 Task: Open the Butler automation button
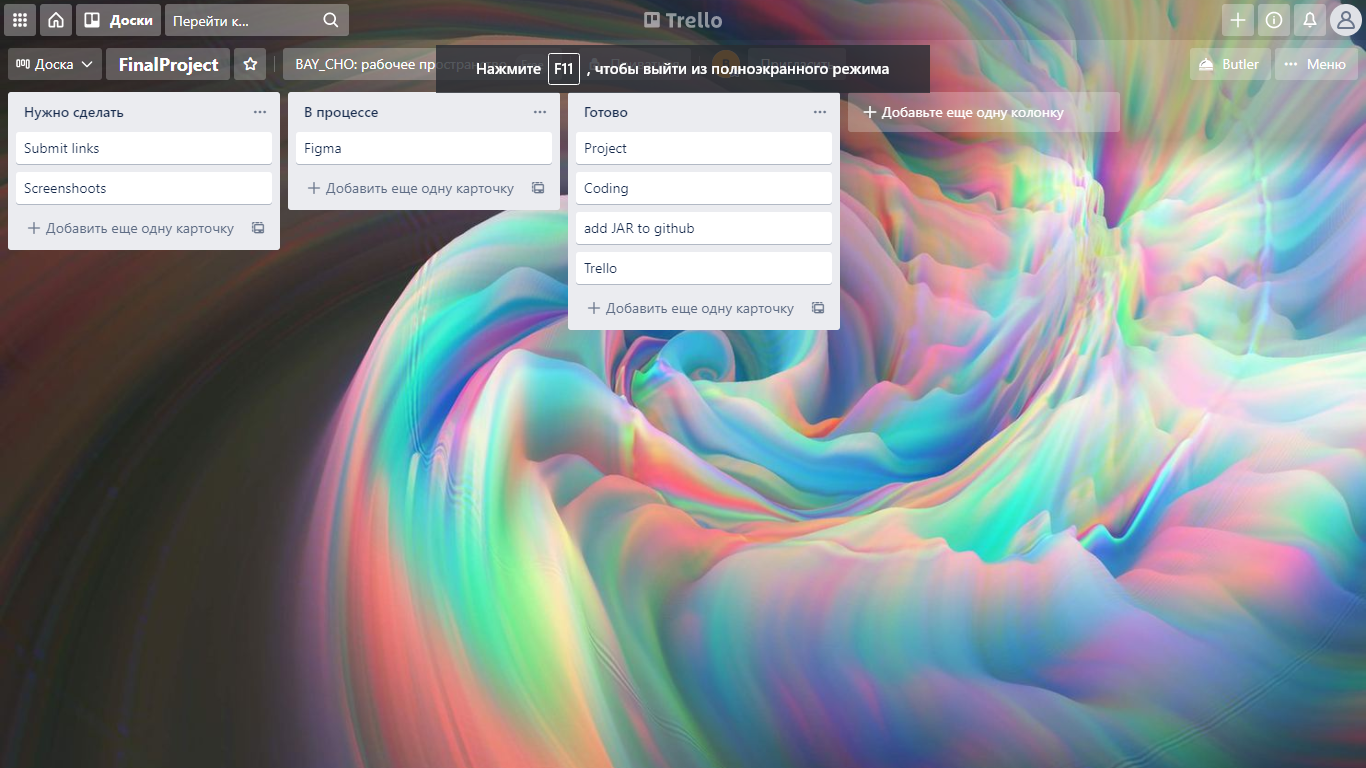1229,63
